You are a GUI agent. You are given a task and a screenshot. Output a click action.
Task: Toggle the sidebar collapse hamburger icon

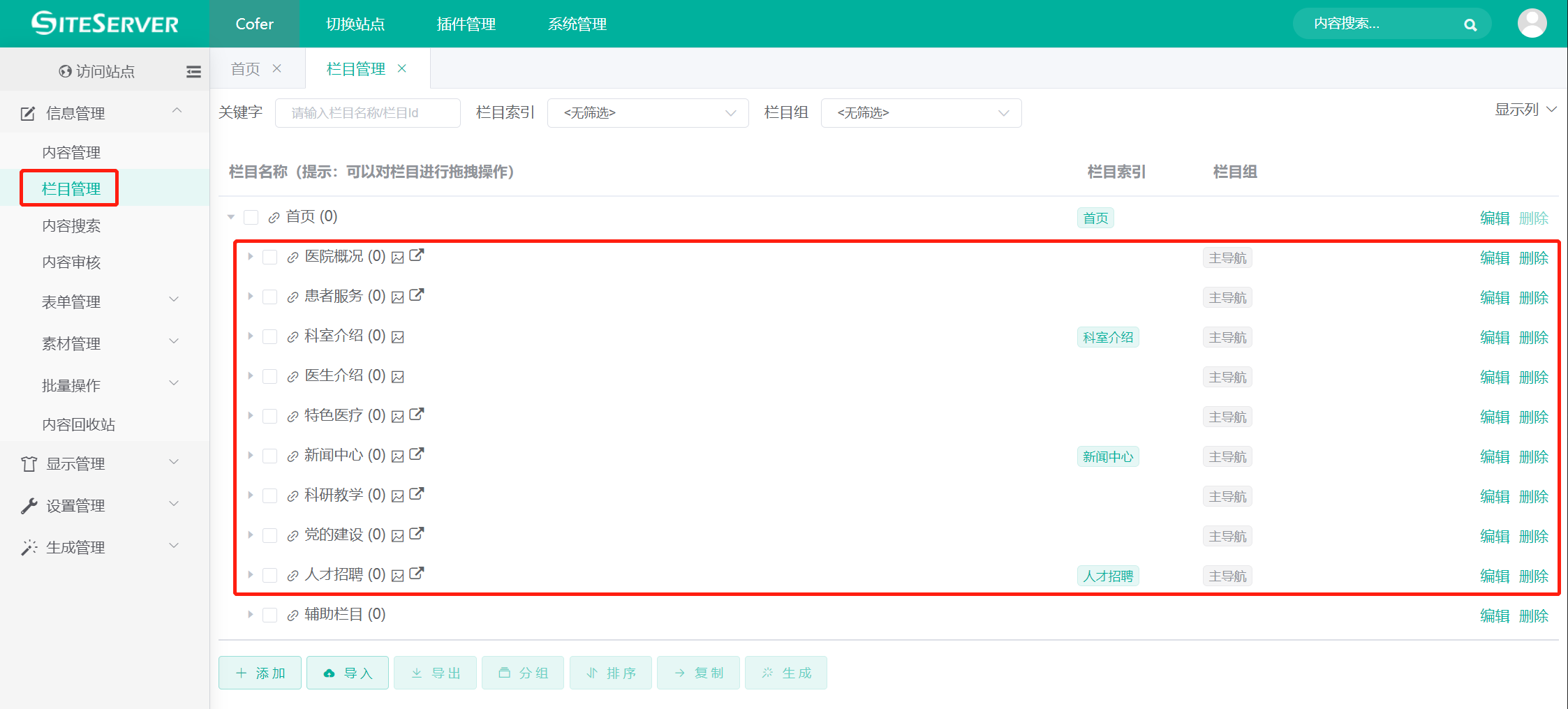point(193,71)
